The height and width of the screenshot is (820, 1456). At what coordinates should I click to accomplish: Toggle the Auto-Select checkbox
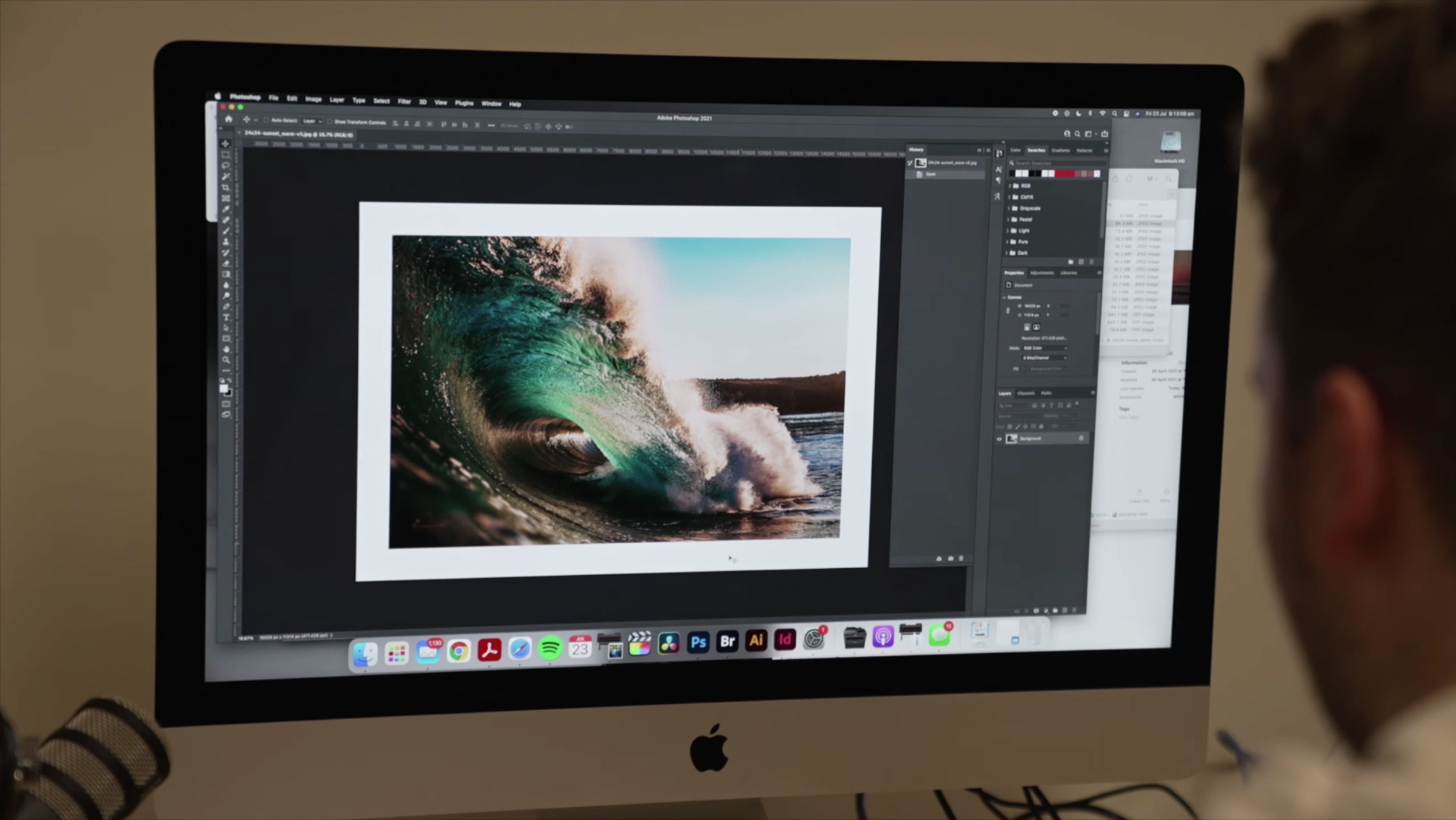[266, 120]
